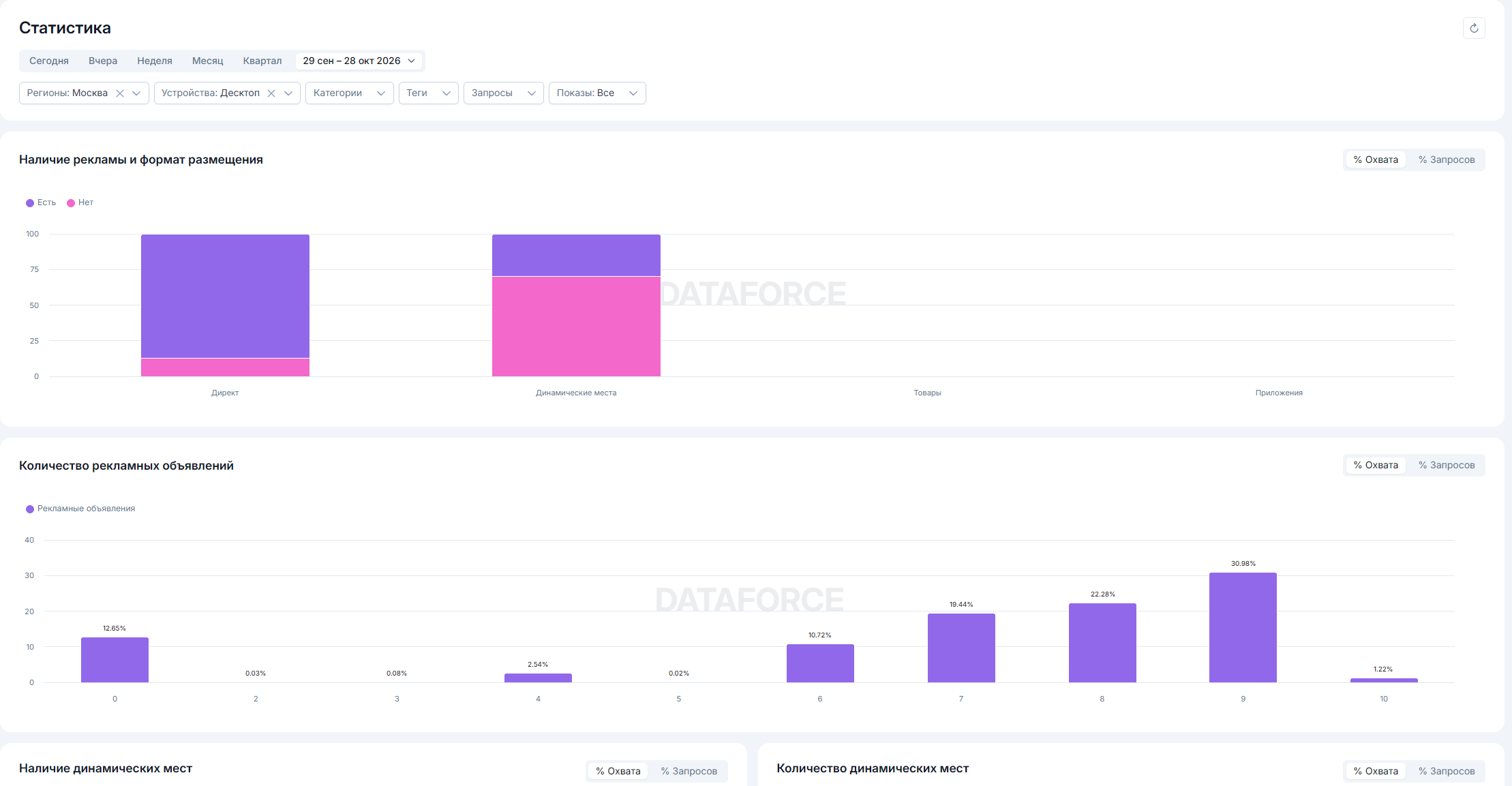The image size is (1512, 786).
Task: Select % Охвата in Количество рекламных объявлений
Action: (1376, 465)
